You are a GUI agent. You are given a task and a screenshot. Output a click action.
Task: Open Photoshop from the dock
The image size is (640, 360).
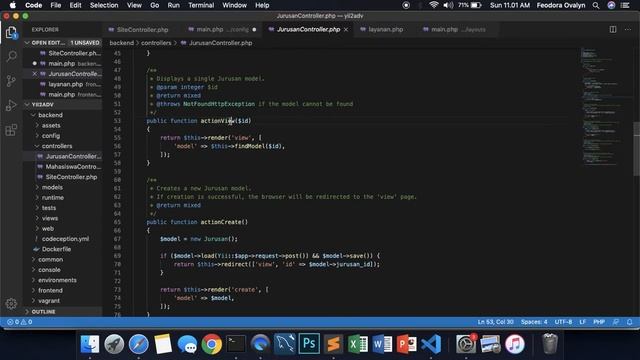click(309, 344)
